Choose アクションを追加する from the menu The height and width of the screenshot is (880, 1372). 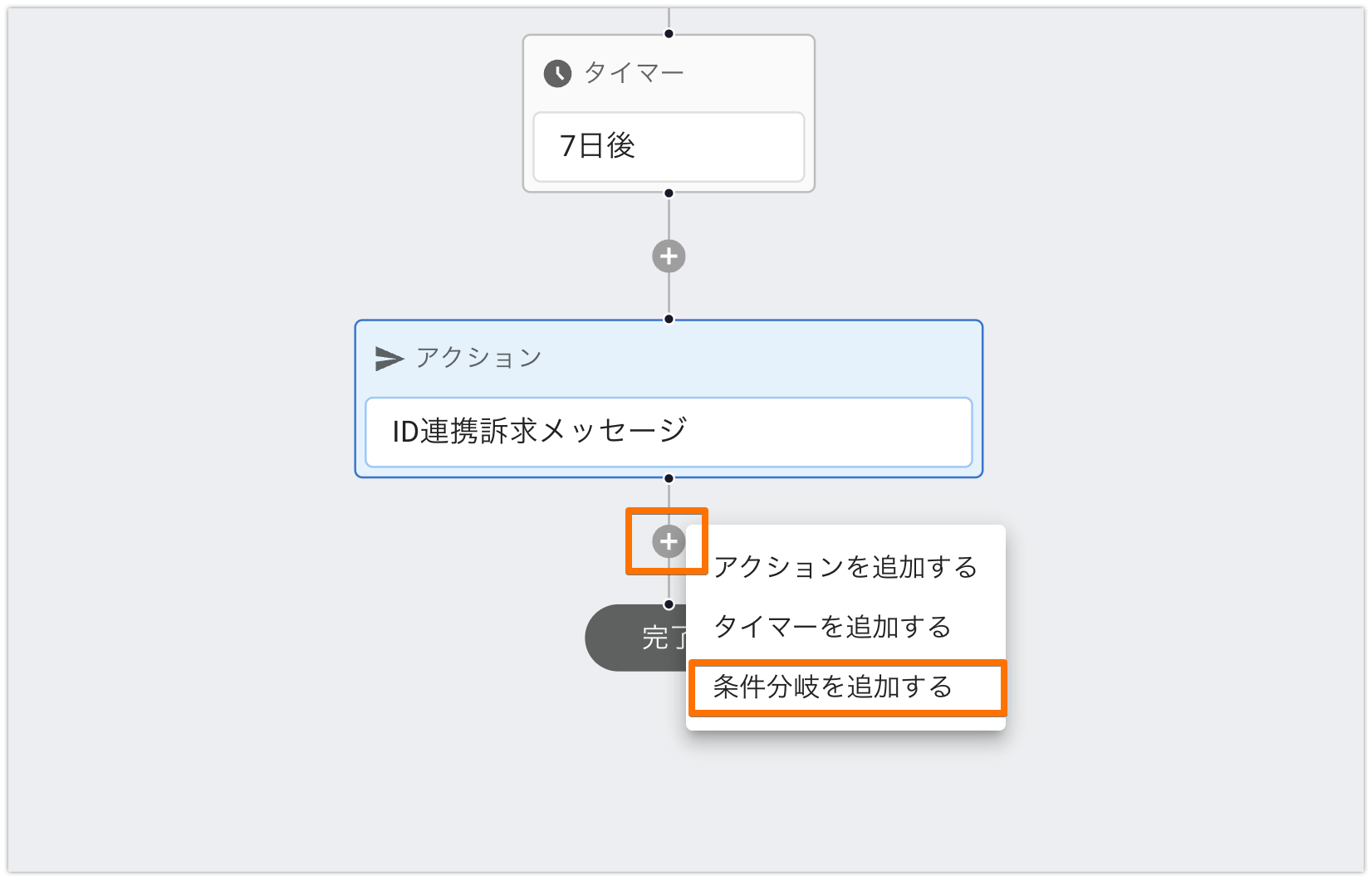point(845,567)
